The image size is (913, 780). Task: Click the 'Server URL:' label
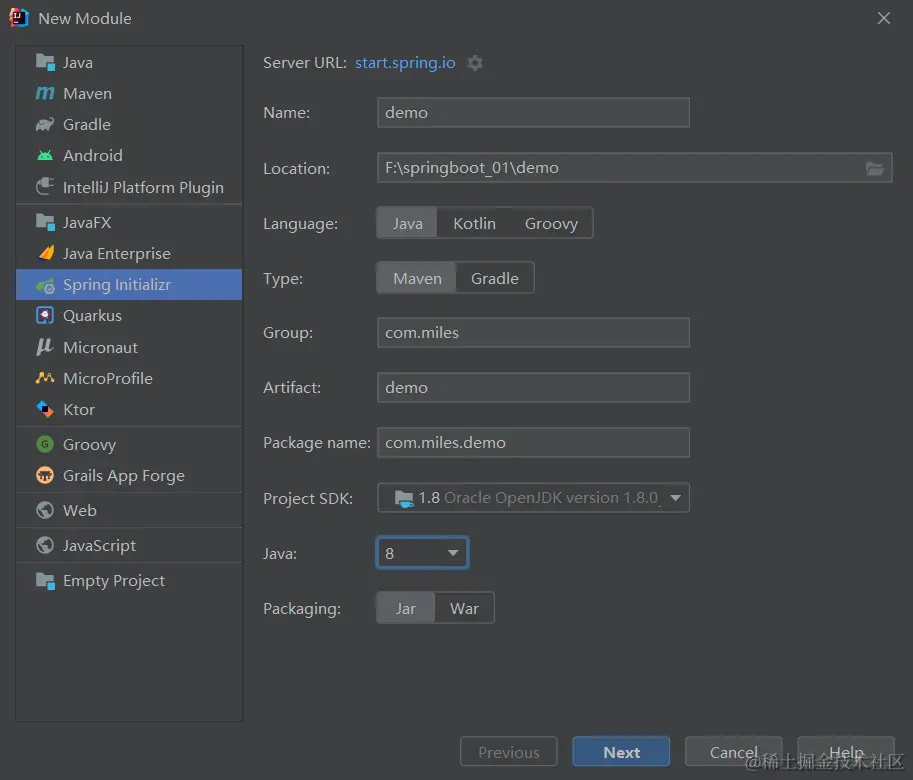305,62
